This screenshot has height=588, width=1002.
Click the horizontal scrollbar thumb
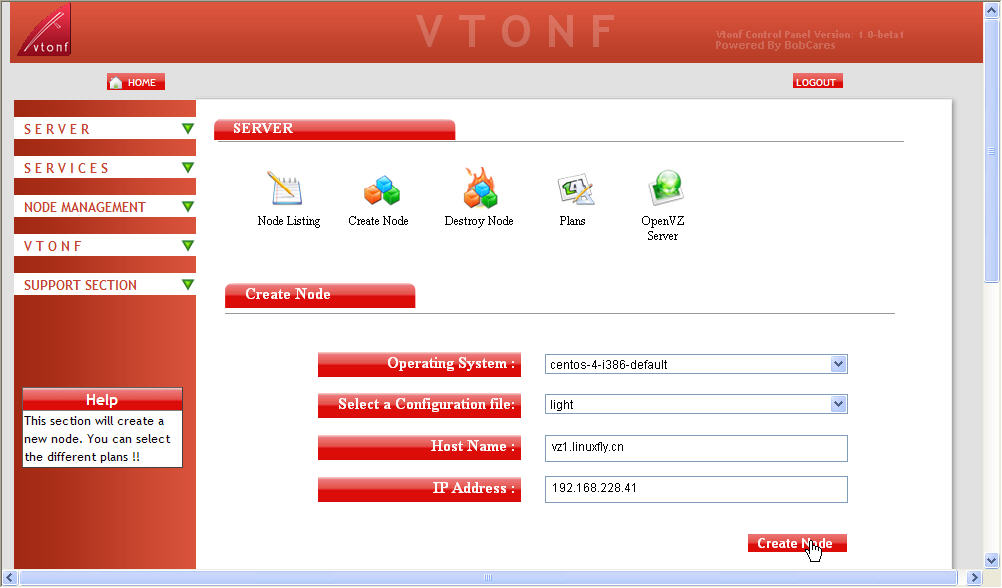coord(488,577)
